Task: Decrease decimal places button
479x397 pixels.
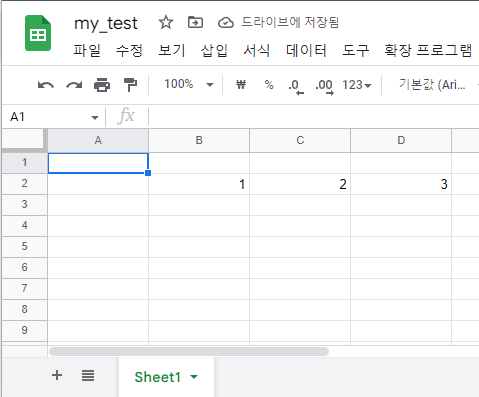Action: (x=296, y=87)
